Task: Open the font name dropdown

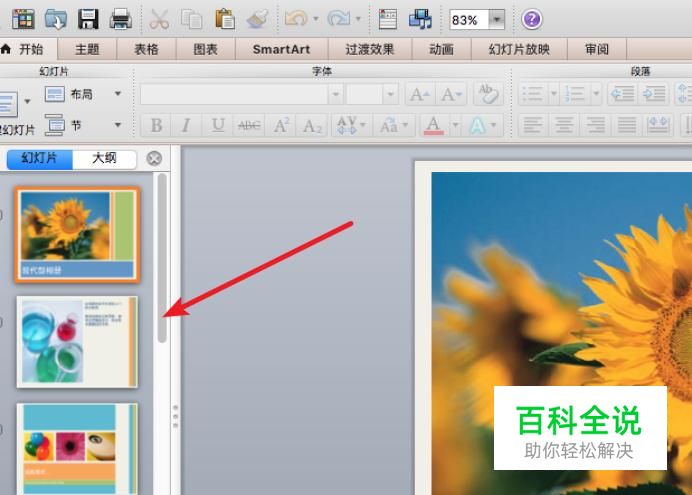Action: (x=335, y=94)
